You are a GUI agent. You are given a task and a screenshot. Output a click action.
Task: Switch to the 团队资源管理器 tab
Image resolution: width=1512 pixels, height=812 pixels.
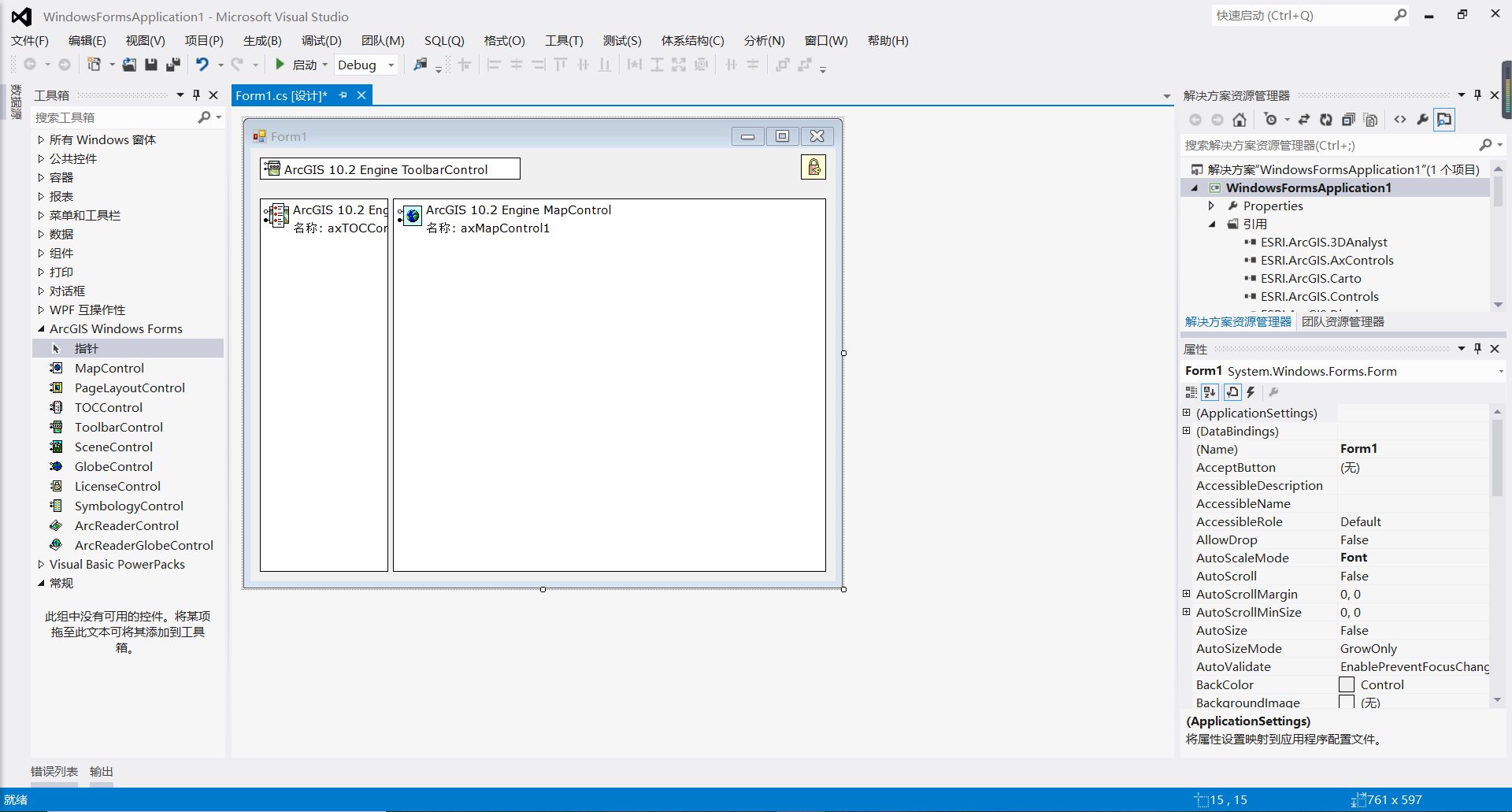(x=1344, y=321)
